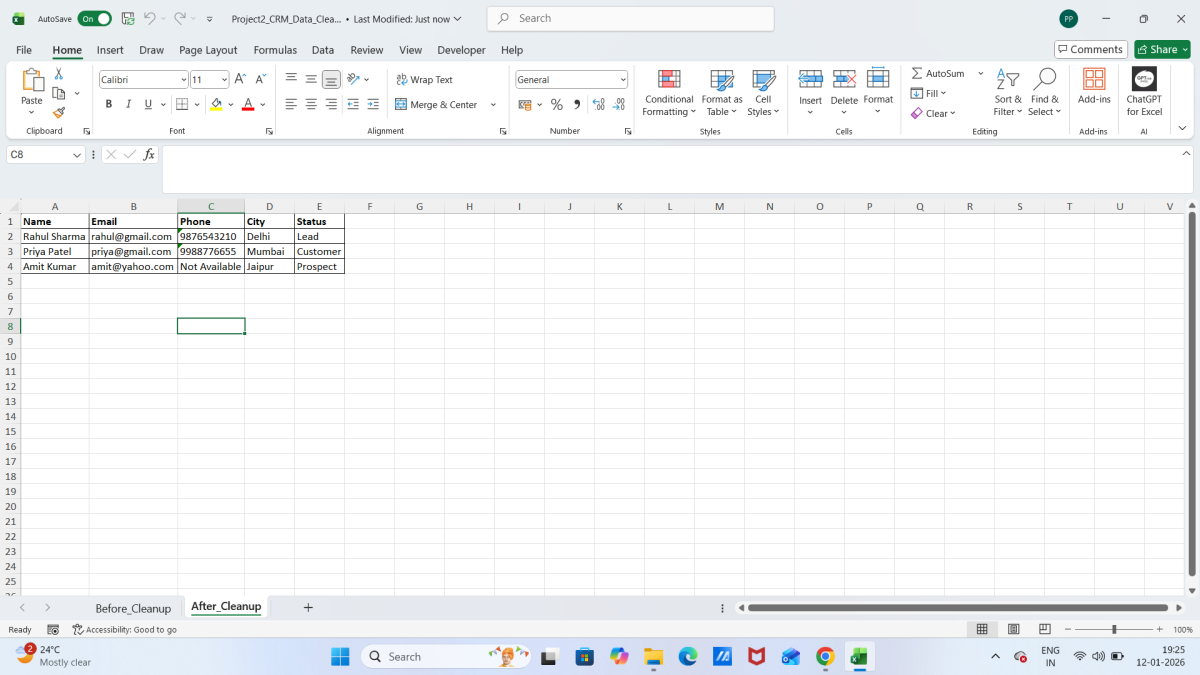Viewport: 1200px width, 675px height.
Task: Click the Merge & Center icon
Action: point(436,104)
